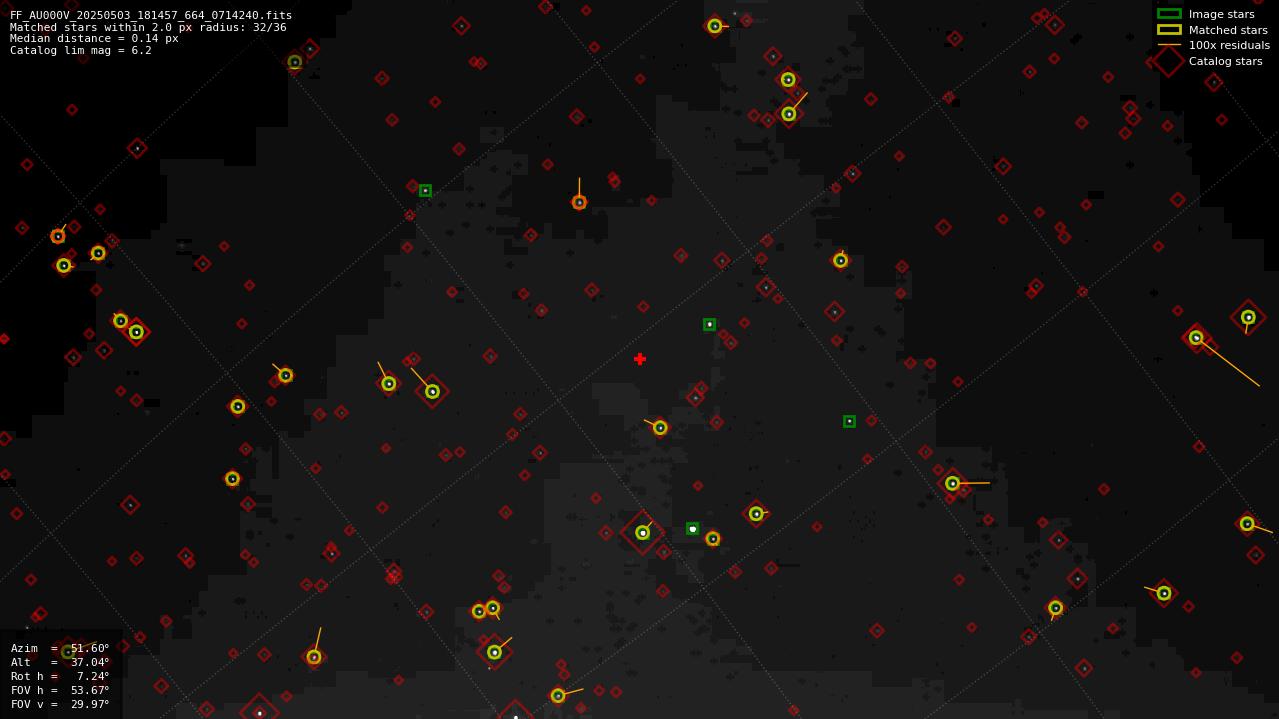This screenshot has width=1279, height=719.
Task: Click the 'Azim = 51.60°' readout
Action: [60, 648]
